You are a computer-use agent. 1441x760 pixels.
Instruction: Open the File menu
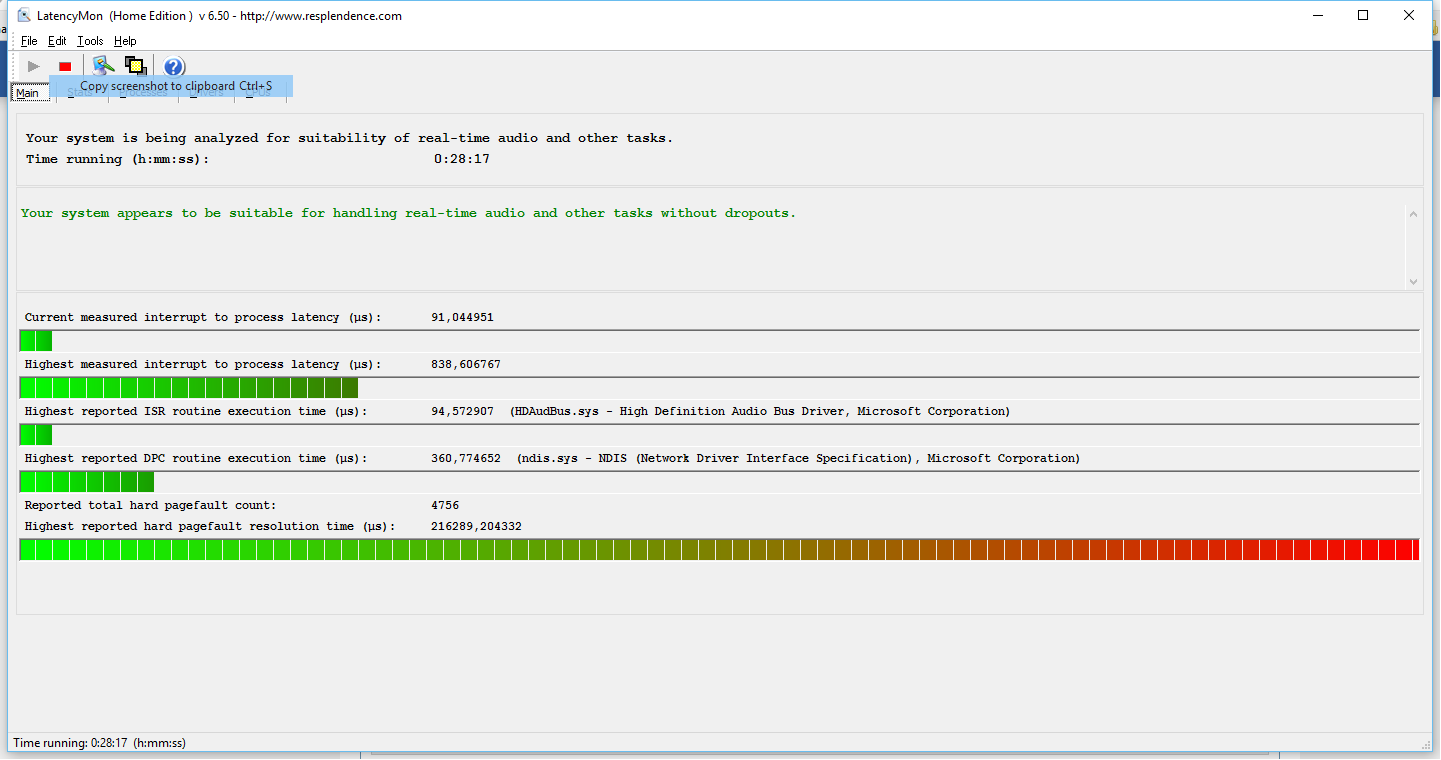29,41
